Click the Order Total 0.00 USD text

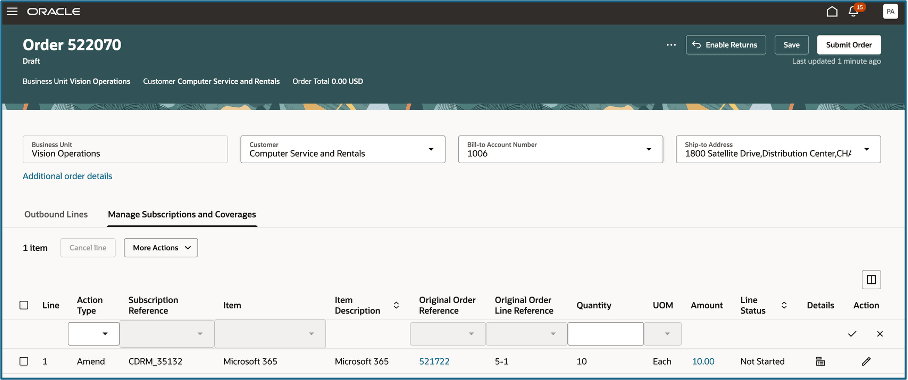tap(328, 81)
